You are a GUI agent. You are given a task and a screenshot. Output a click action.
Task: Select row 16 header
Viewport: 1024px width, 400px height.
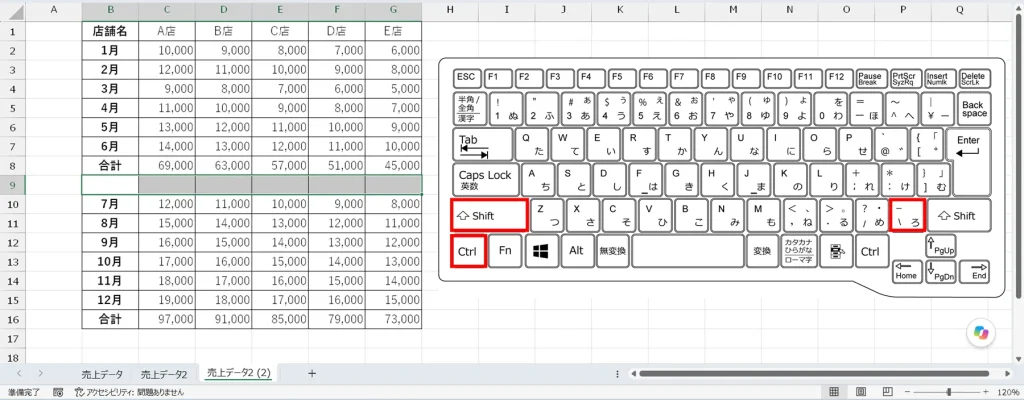(x=12, y=320)
